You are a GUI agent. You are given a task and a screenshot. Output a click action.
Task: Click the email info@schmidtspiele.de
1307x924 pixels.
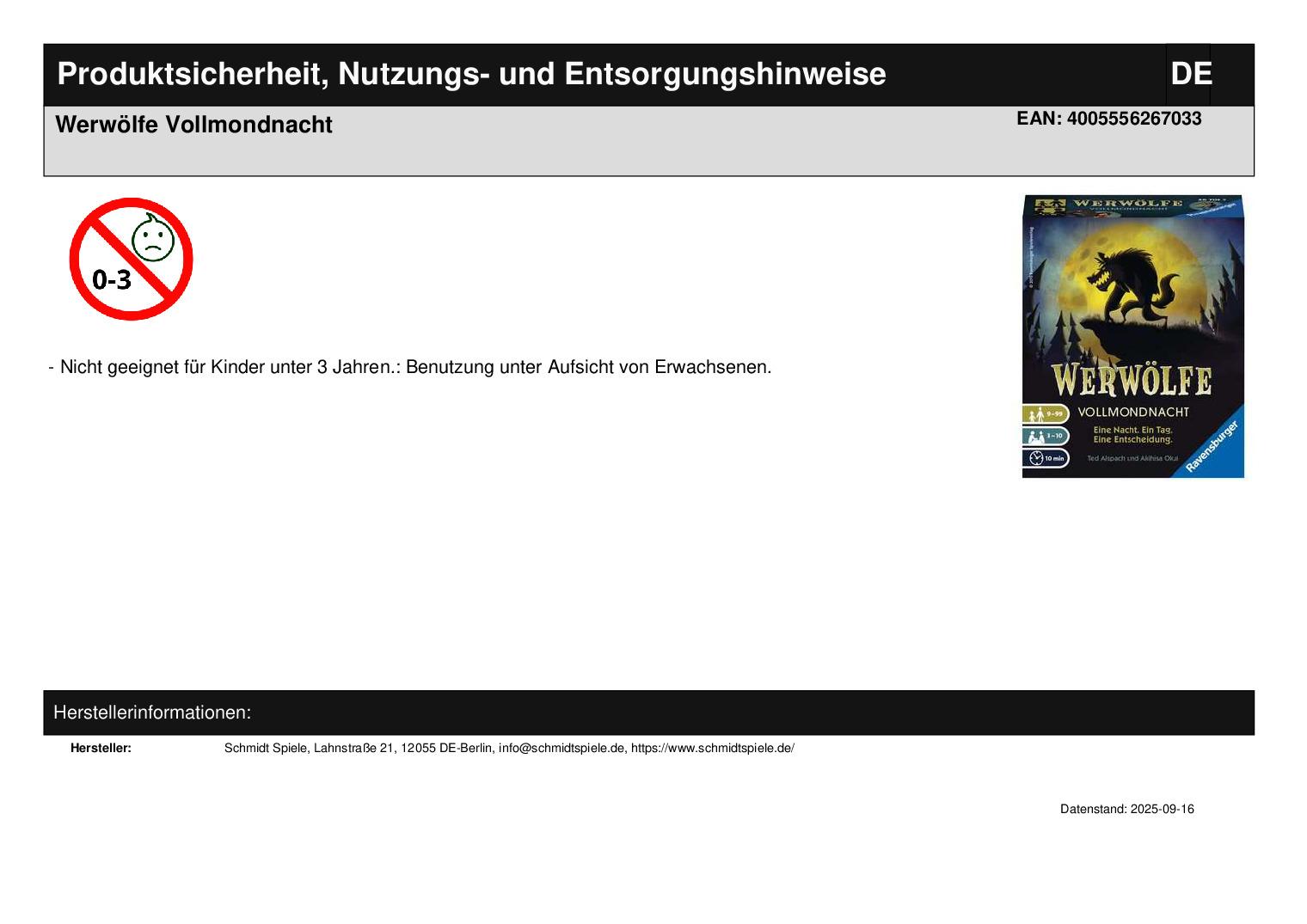(x=561, y=748)
